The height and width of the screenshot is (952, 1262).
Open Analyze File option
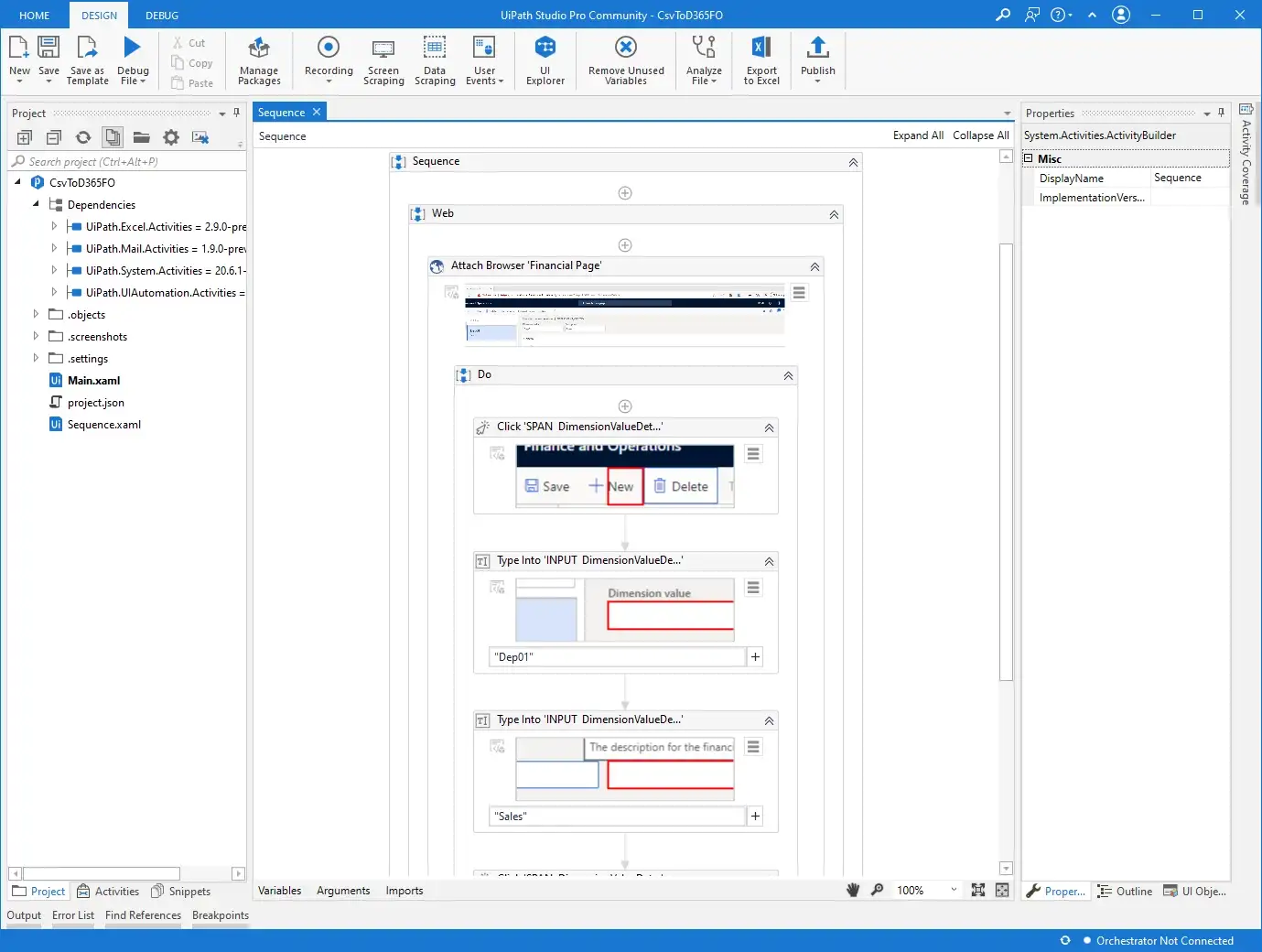[x=704, y=60]
